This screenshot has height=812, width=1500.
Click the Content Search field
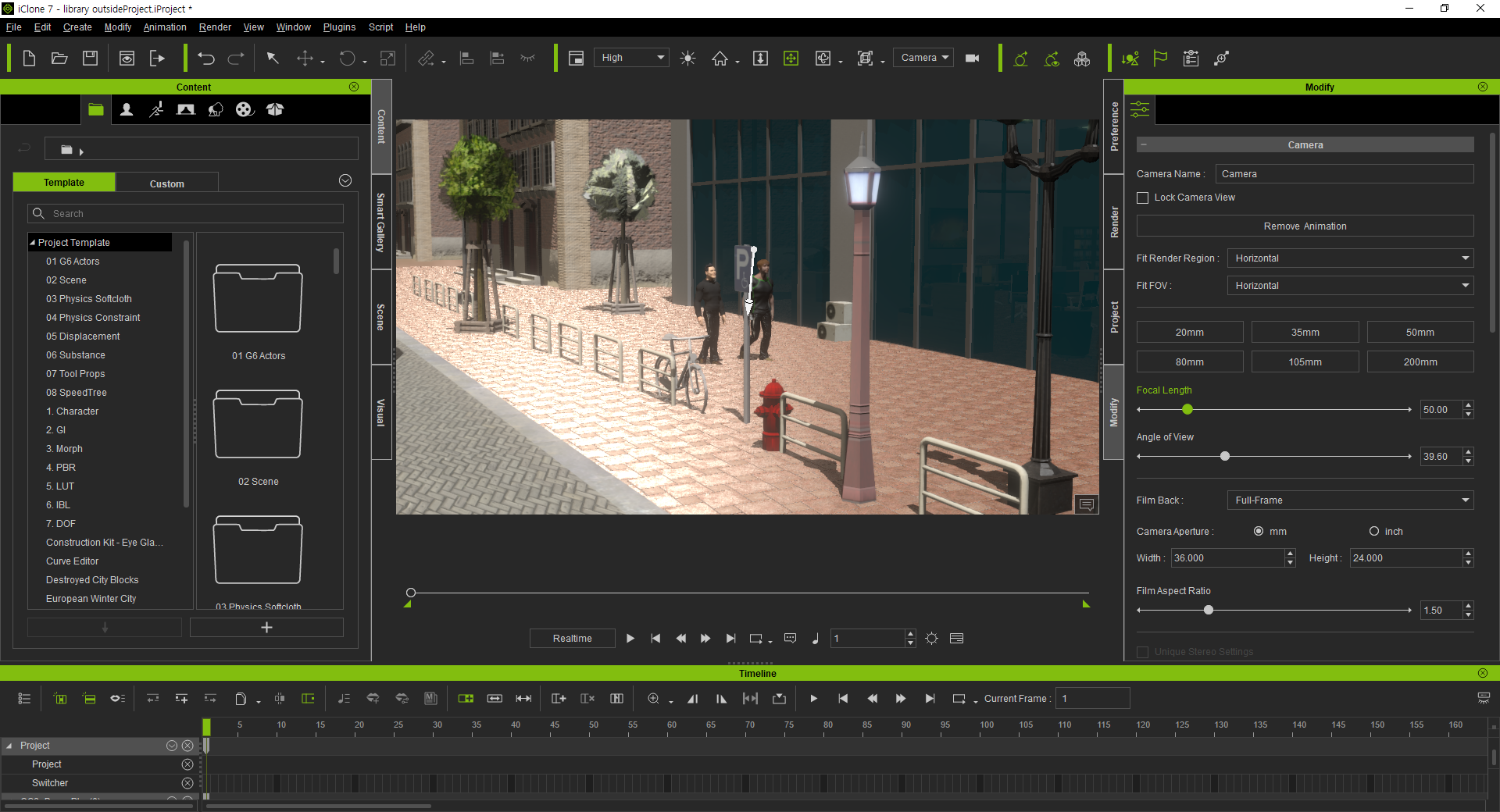[x=186, y=214]
